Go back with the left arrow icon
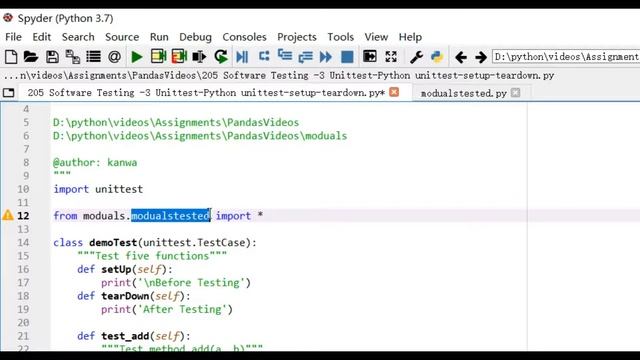The height and width of the screenshot is (360, 640). pyautogui.click(x=461, y=57)
